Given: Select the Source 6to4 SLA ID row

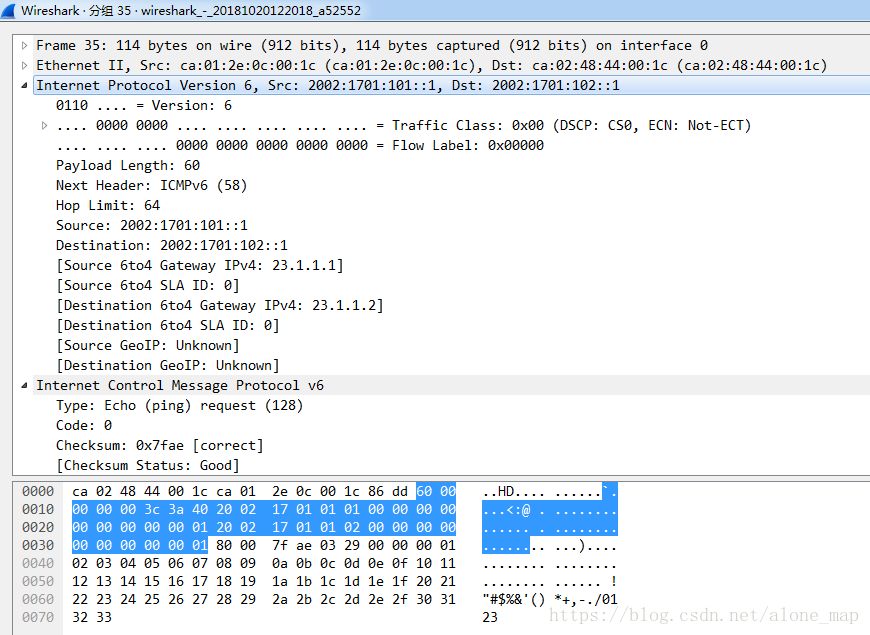Looking at the screenshot, I should [148, 285].
